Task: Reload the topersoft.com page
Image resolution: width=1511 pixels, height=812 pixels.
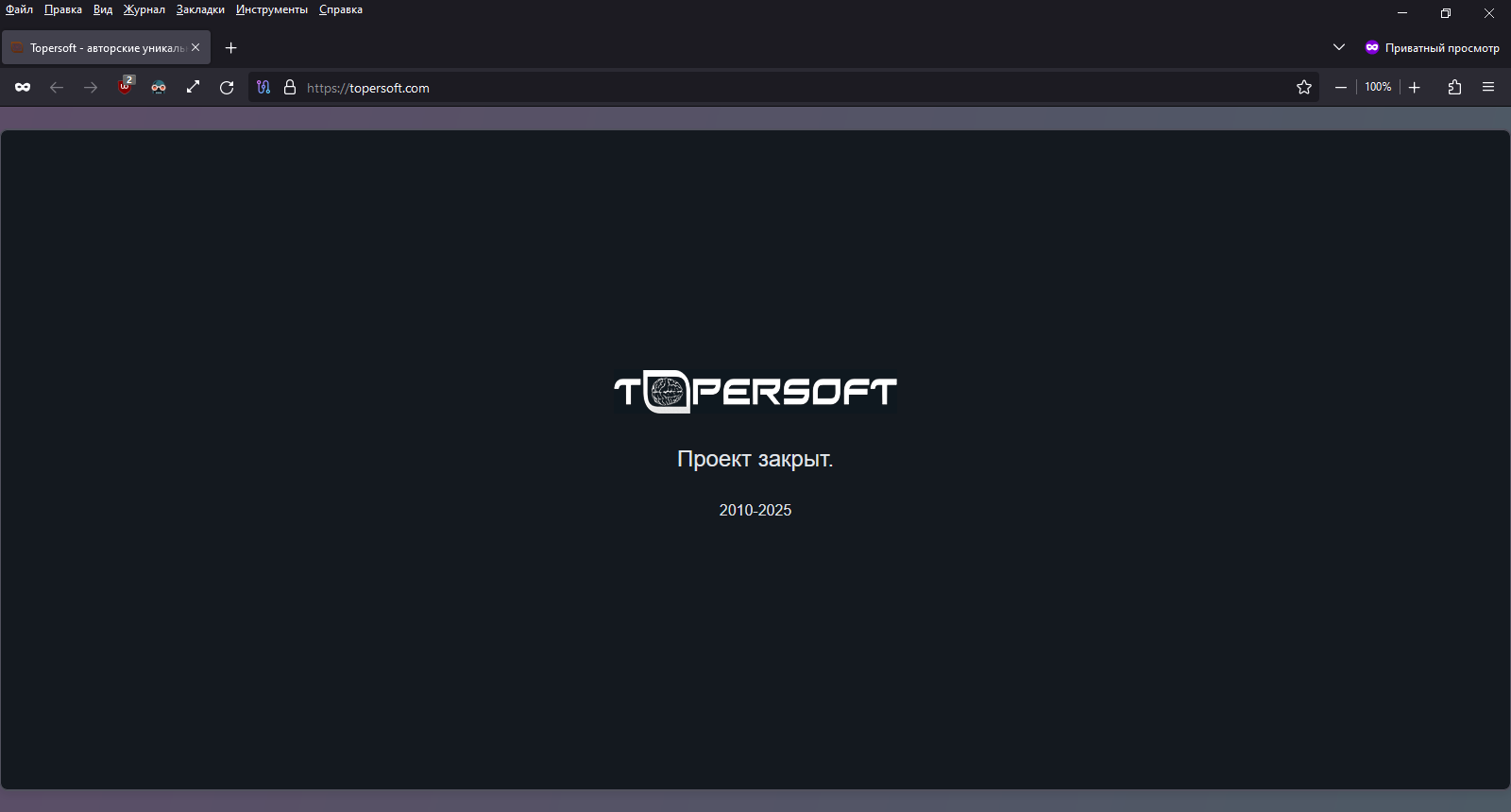Action: click(227, 87)
